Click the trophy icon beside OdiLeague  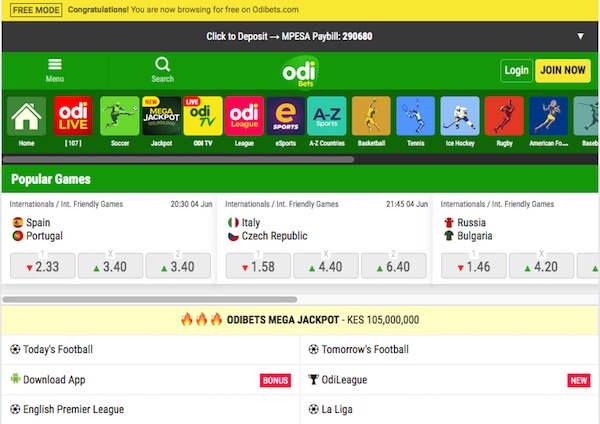[x=313, y=379]
